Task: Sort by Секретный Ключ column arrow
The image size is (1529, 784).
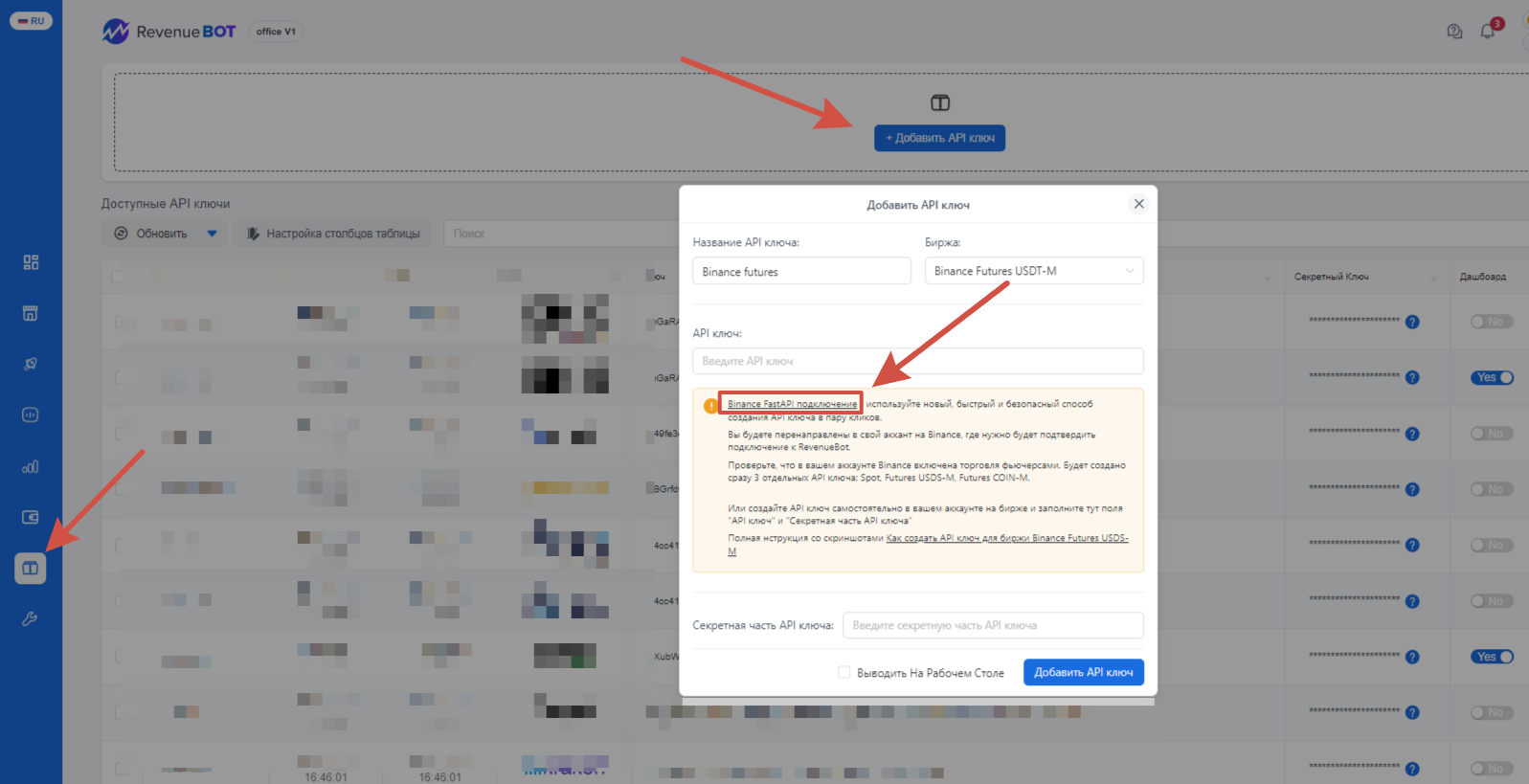Action: coord(1433,278)
